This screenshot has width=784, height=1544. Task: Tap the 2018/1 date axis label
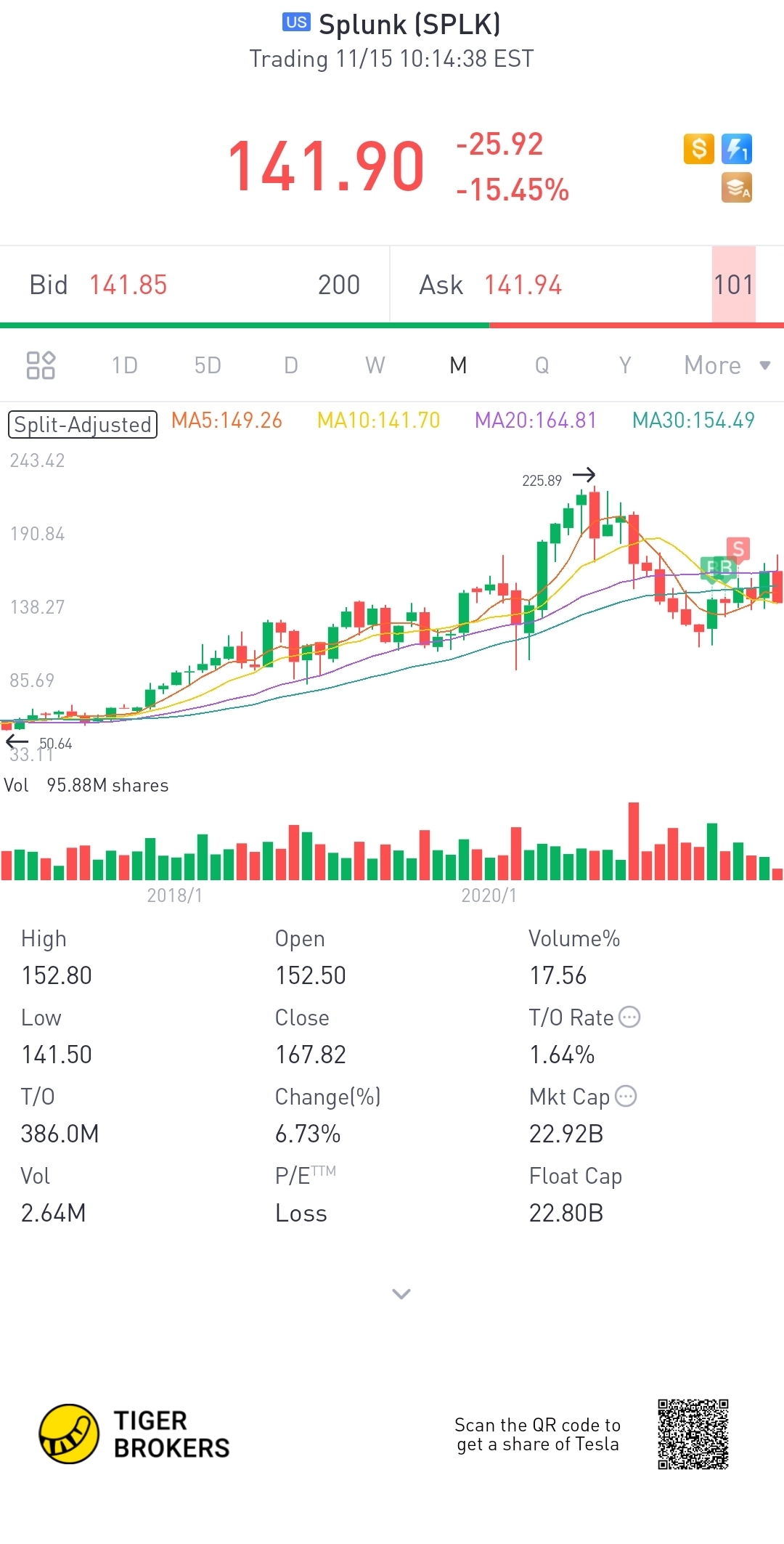(x=175, y=895)
